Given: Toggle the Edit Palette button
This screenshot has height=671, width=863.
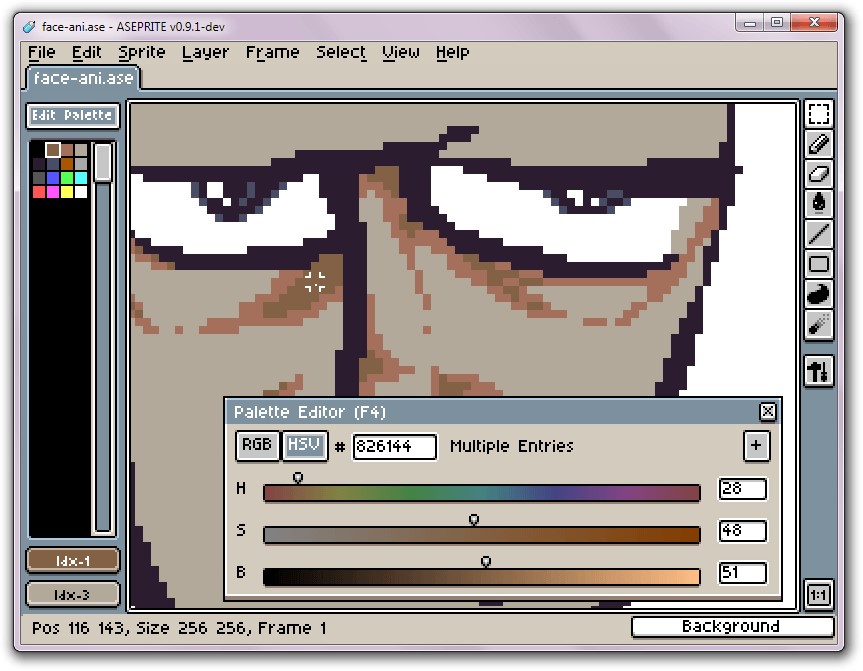Looking at the screenshot, I should (x=73, y=116).
